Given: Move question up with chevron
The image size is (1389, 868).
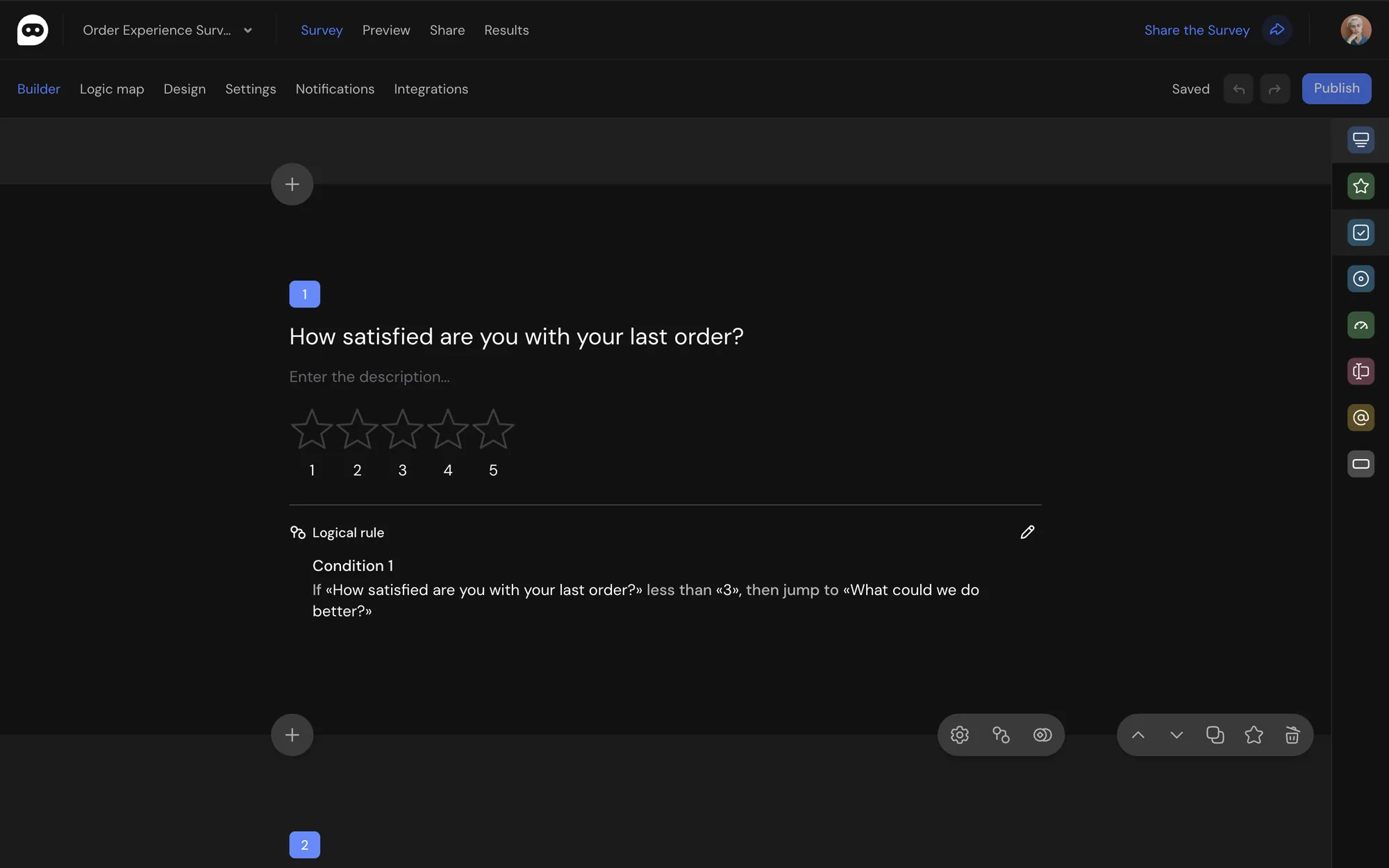Looking at the screenshot, I should click(1138, 735).
